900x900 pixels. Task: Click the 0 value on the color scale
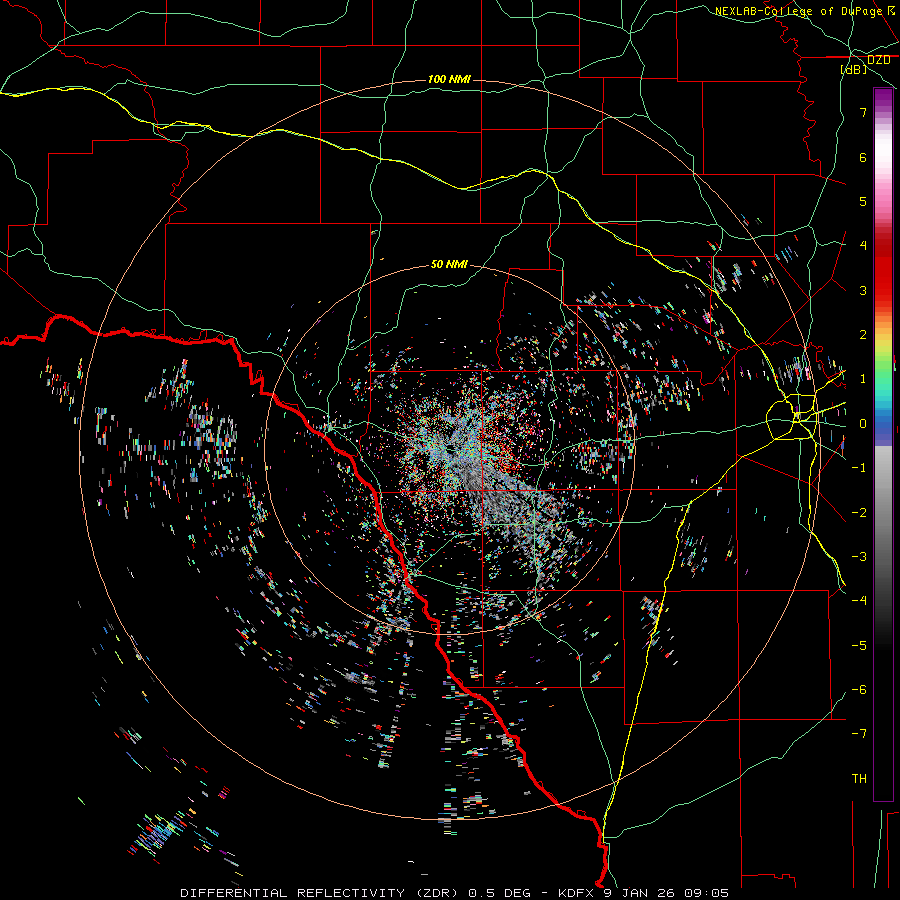click(x=863, y=424)
